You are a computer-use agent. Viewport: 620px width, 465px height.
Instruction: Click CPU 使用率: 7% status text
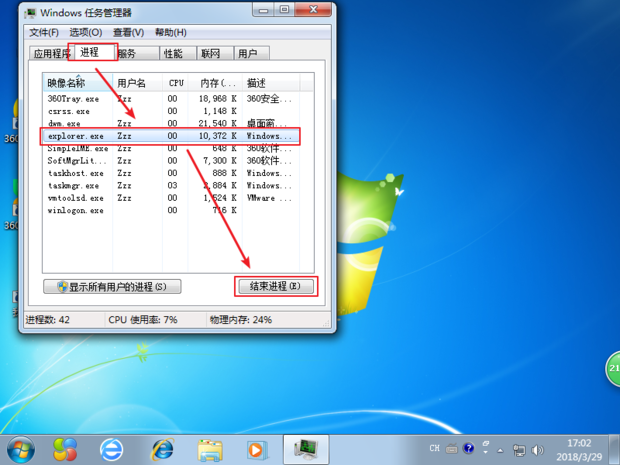tap(143, 319)
